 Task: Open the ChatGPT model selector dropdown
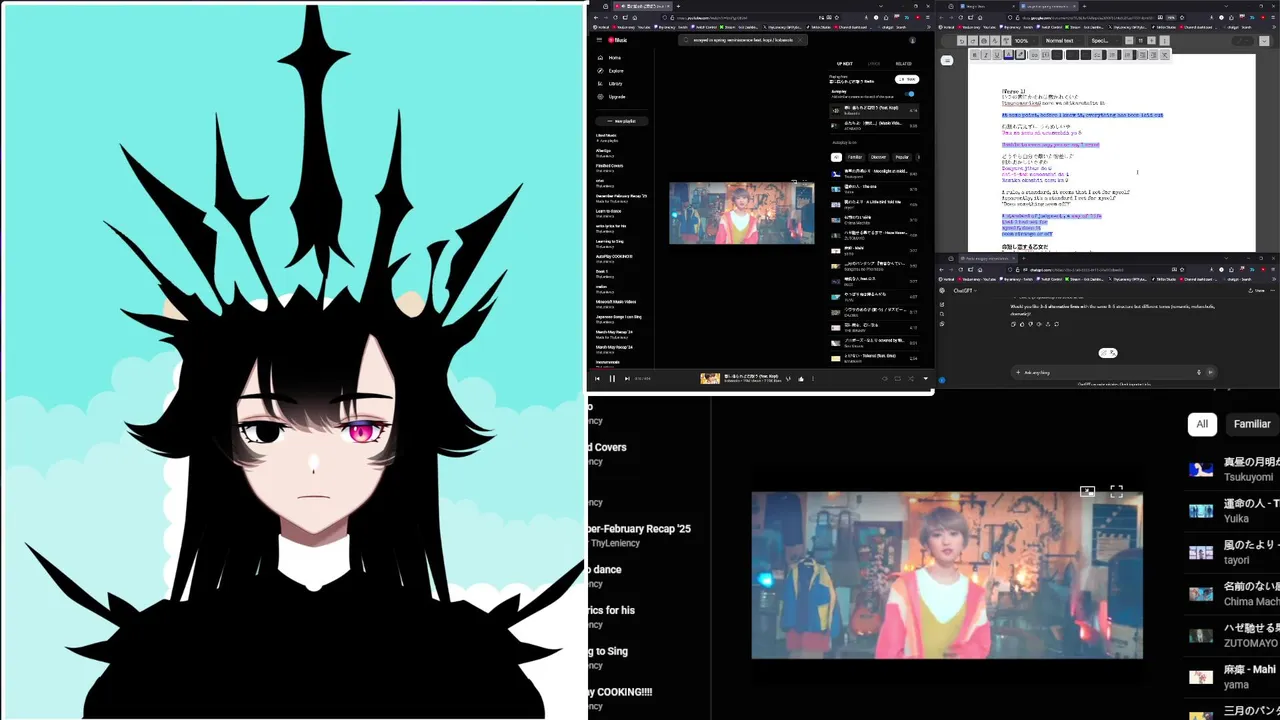pos(965,291)
